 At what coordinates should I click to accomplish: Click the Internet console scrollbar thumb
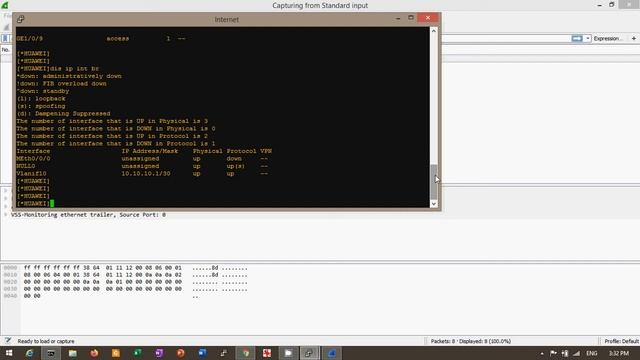(x=433, y=181)
